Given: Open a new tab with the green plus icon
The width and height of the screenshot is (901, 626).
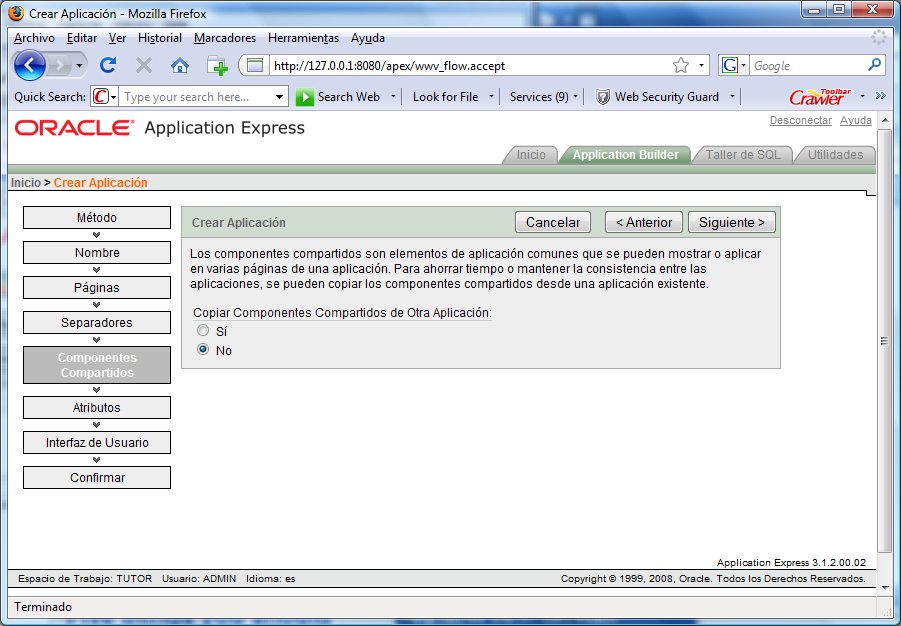Looking at the screenshot, I should [x=217, y=66].
